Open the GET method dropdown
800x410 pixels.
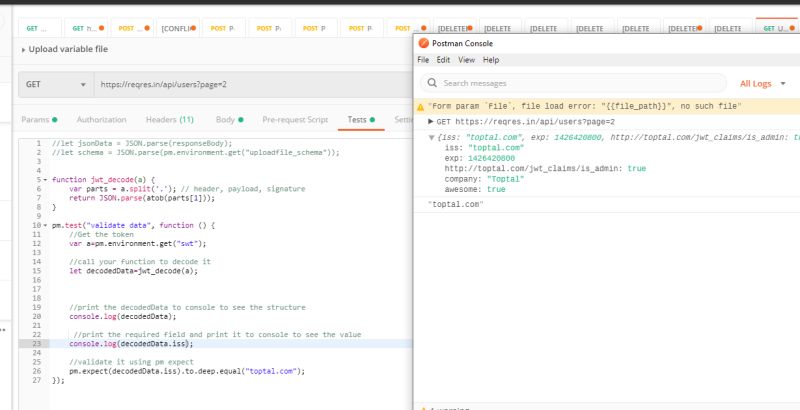tap(56, 85)
